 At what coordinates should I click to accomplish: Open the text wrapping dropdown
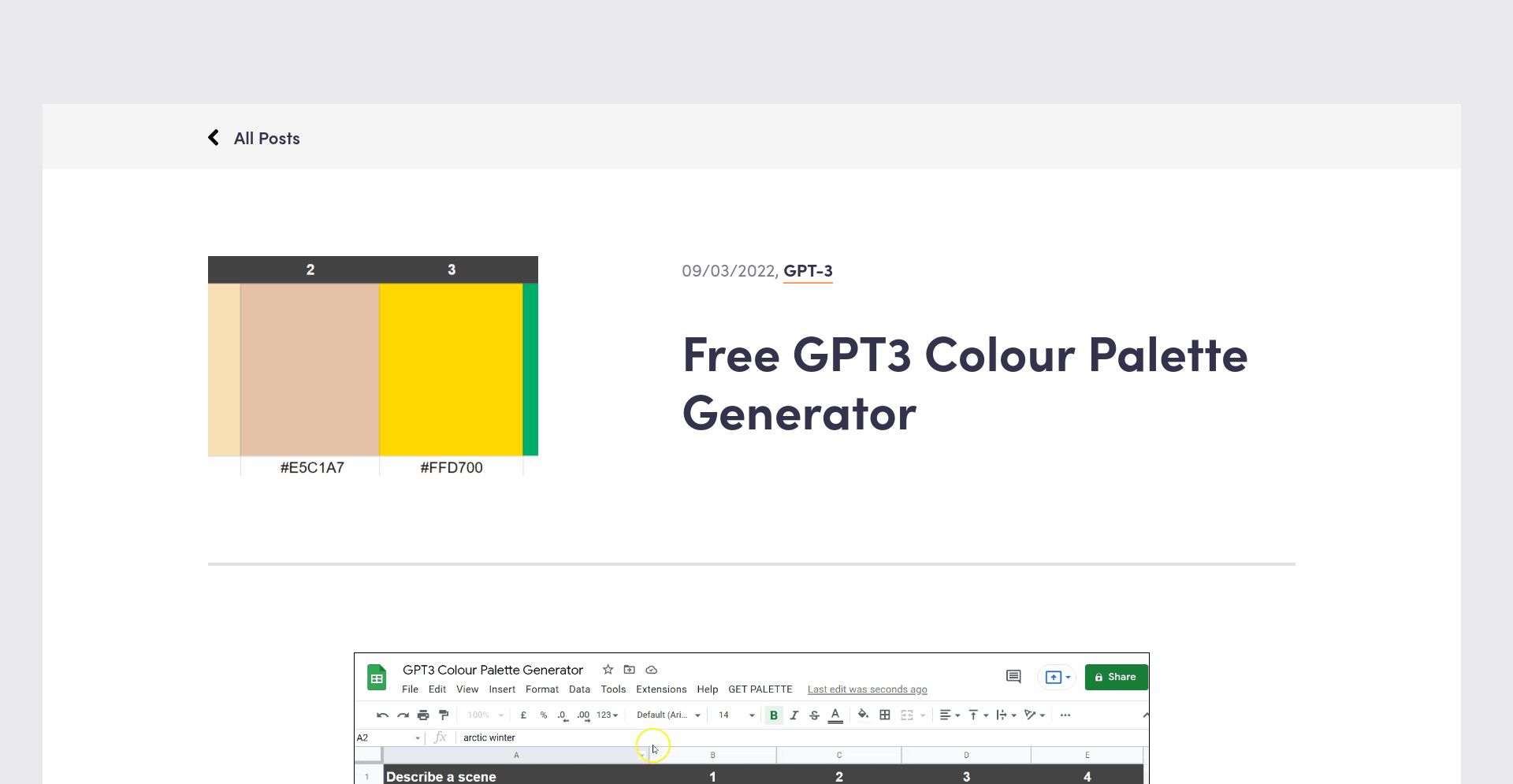1006,715
